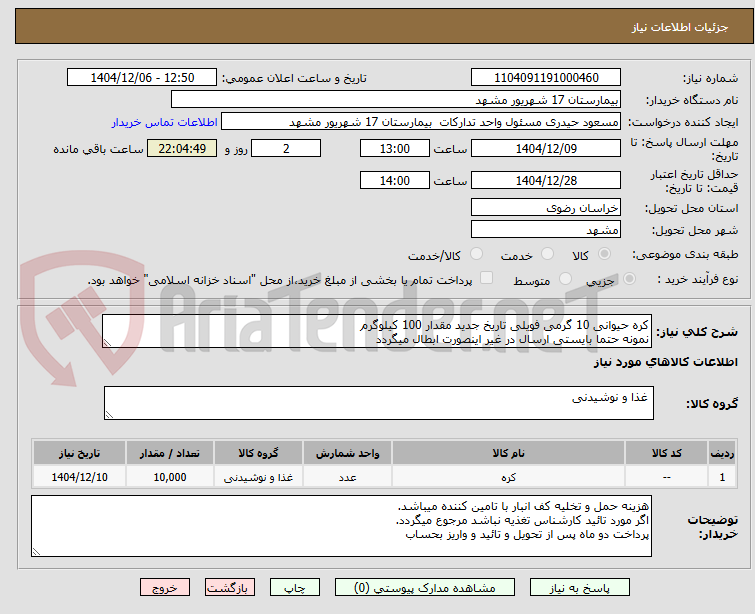Viewport: 755px width, 614px height.
Task: Click the اطلاعات کالاهای مورد نیاز section heading
Action: (665, 362)
